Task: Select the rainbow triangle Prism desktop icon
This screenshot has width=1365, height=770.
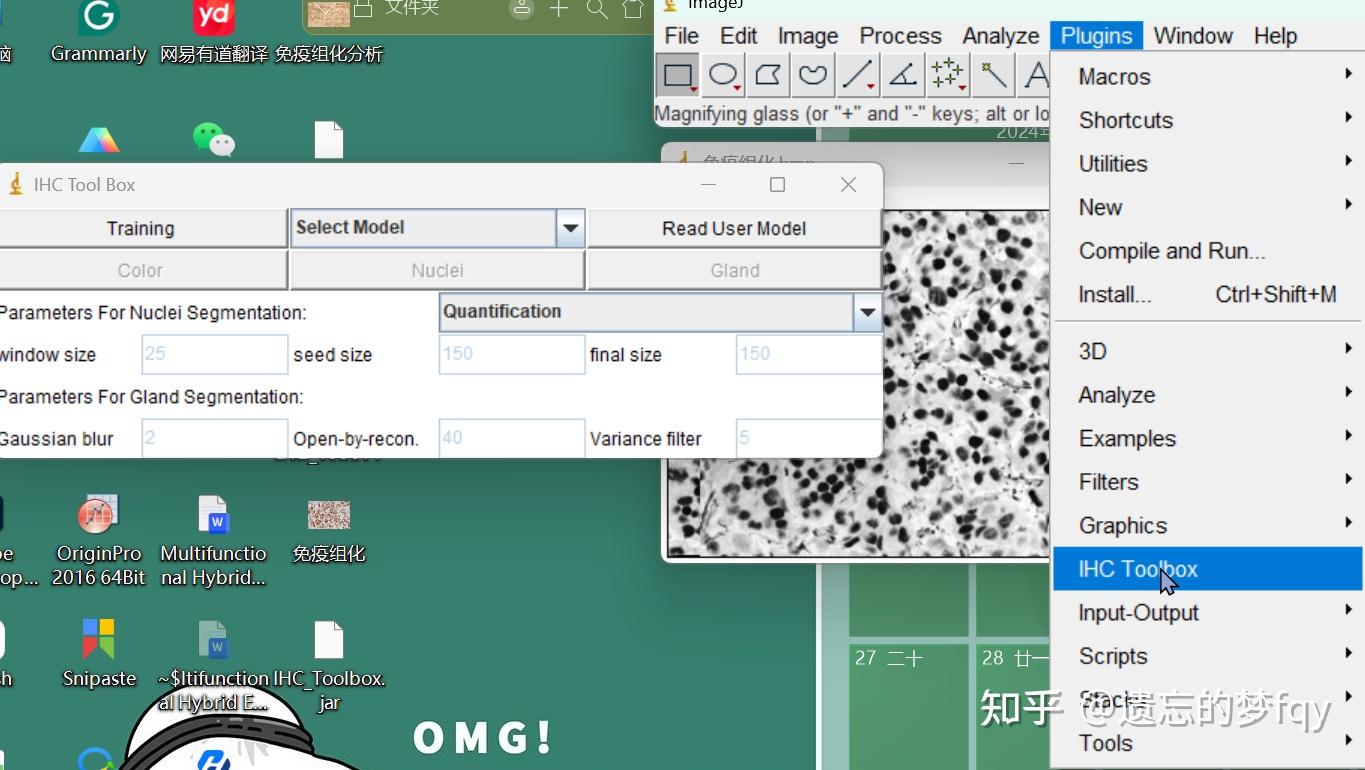Action: [x=98, y=140]
